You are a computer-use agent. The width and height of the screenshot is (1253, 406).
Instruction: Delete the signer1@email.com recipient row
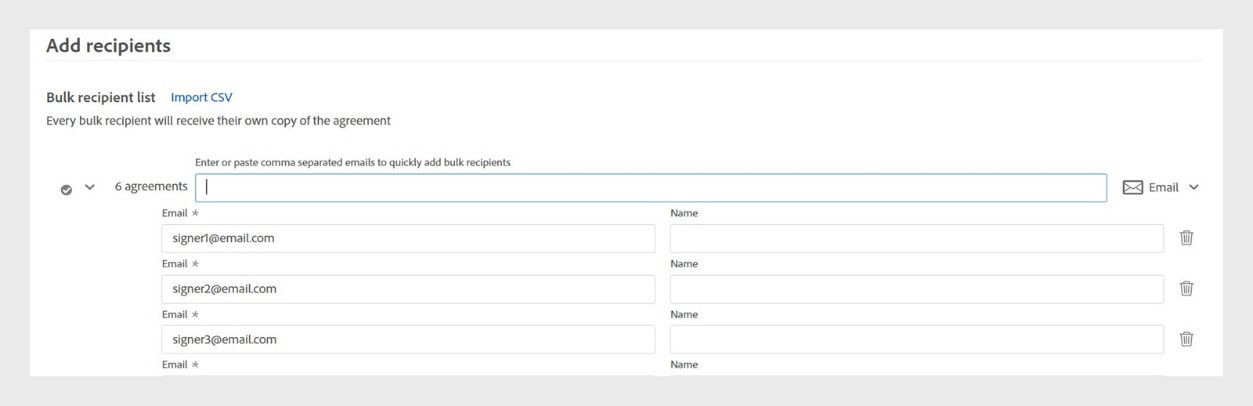[1187, 238]
